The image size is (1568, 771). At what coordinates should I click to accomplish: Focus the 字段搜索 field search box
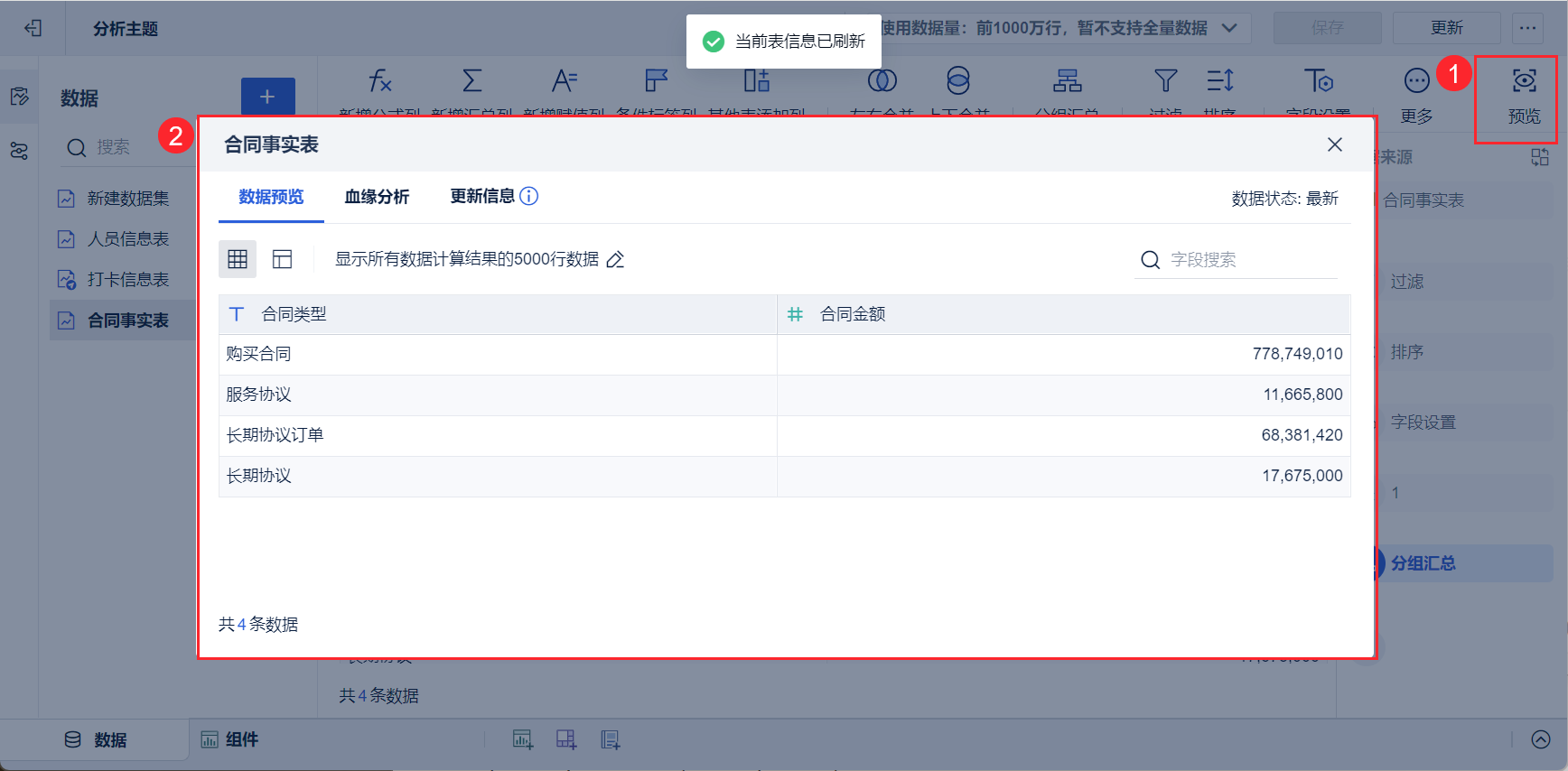[x=1237, y=260]
